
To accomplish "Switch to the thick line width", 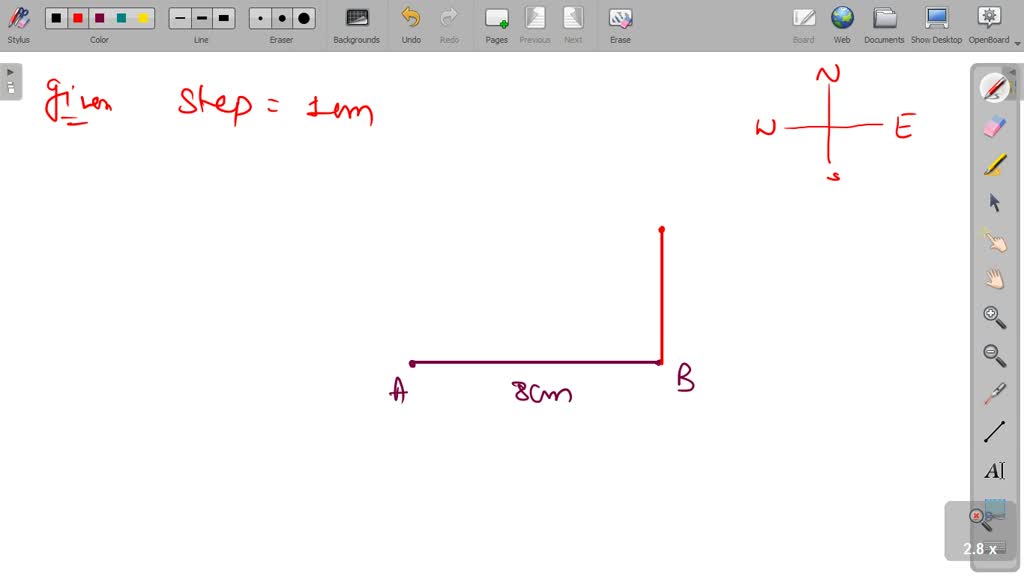I will [x=224, y=17].
